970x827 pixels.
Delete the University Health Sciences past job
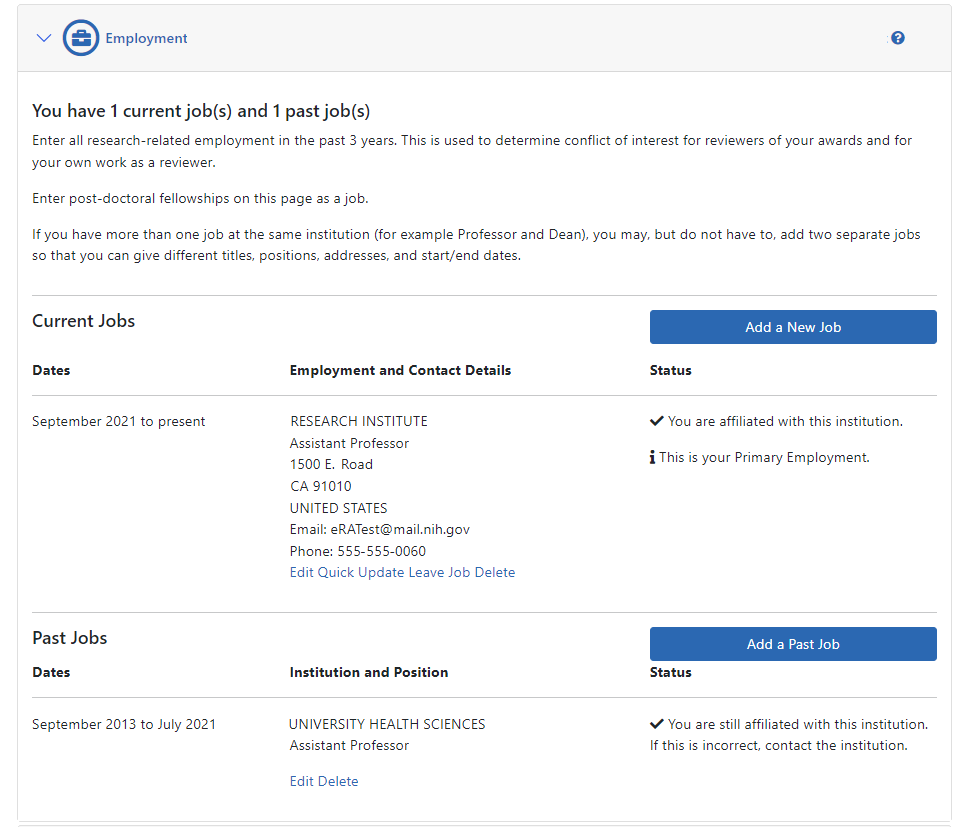pos(337,782)
